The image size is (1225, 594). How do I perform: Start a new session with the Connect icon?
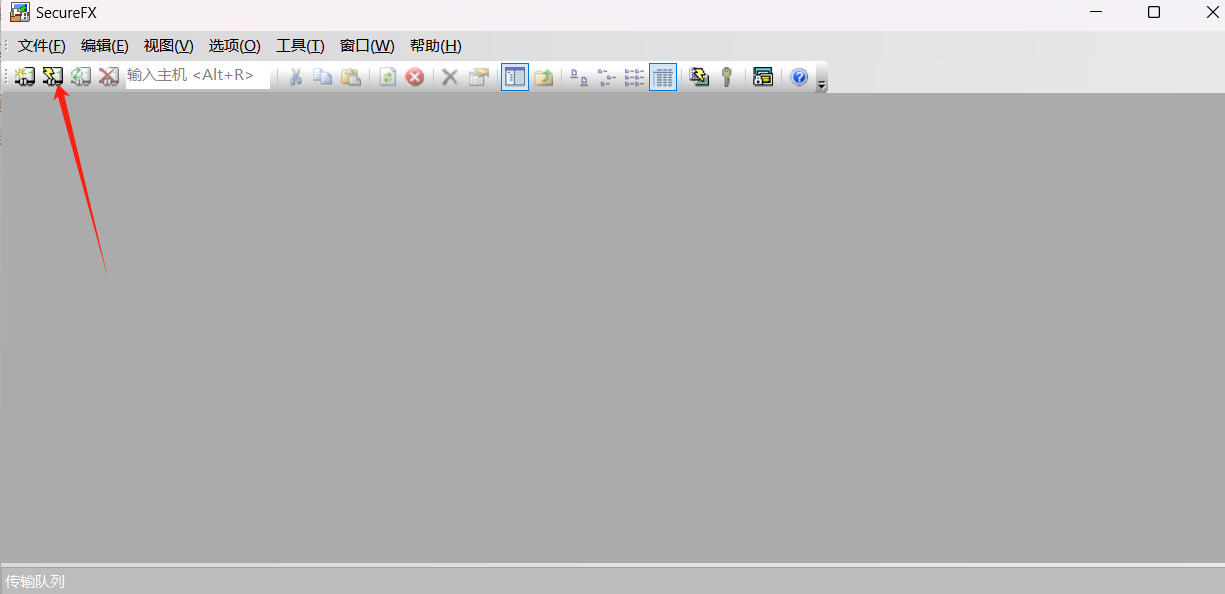[x=23, y=77]
